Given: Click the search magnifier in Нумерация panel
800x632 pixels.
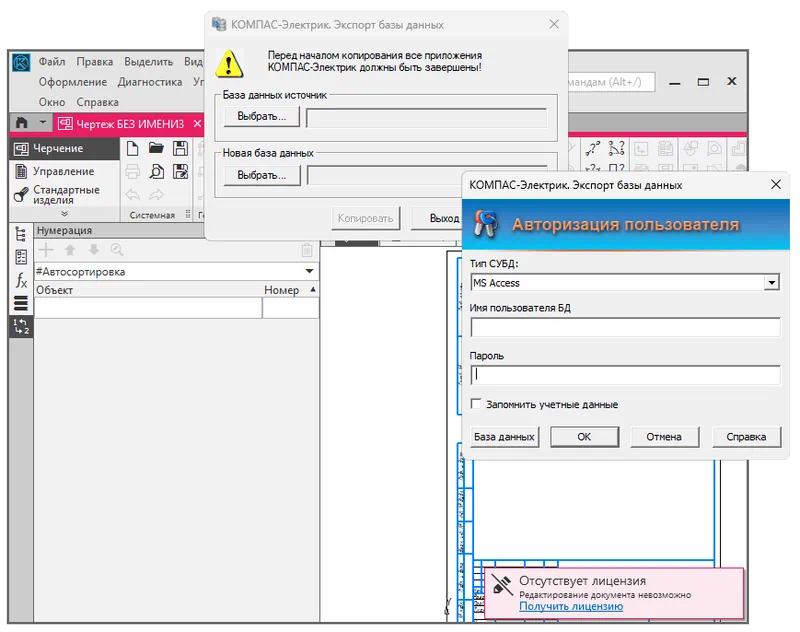Looking at the screenshot, I should [117, 250].
